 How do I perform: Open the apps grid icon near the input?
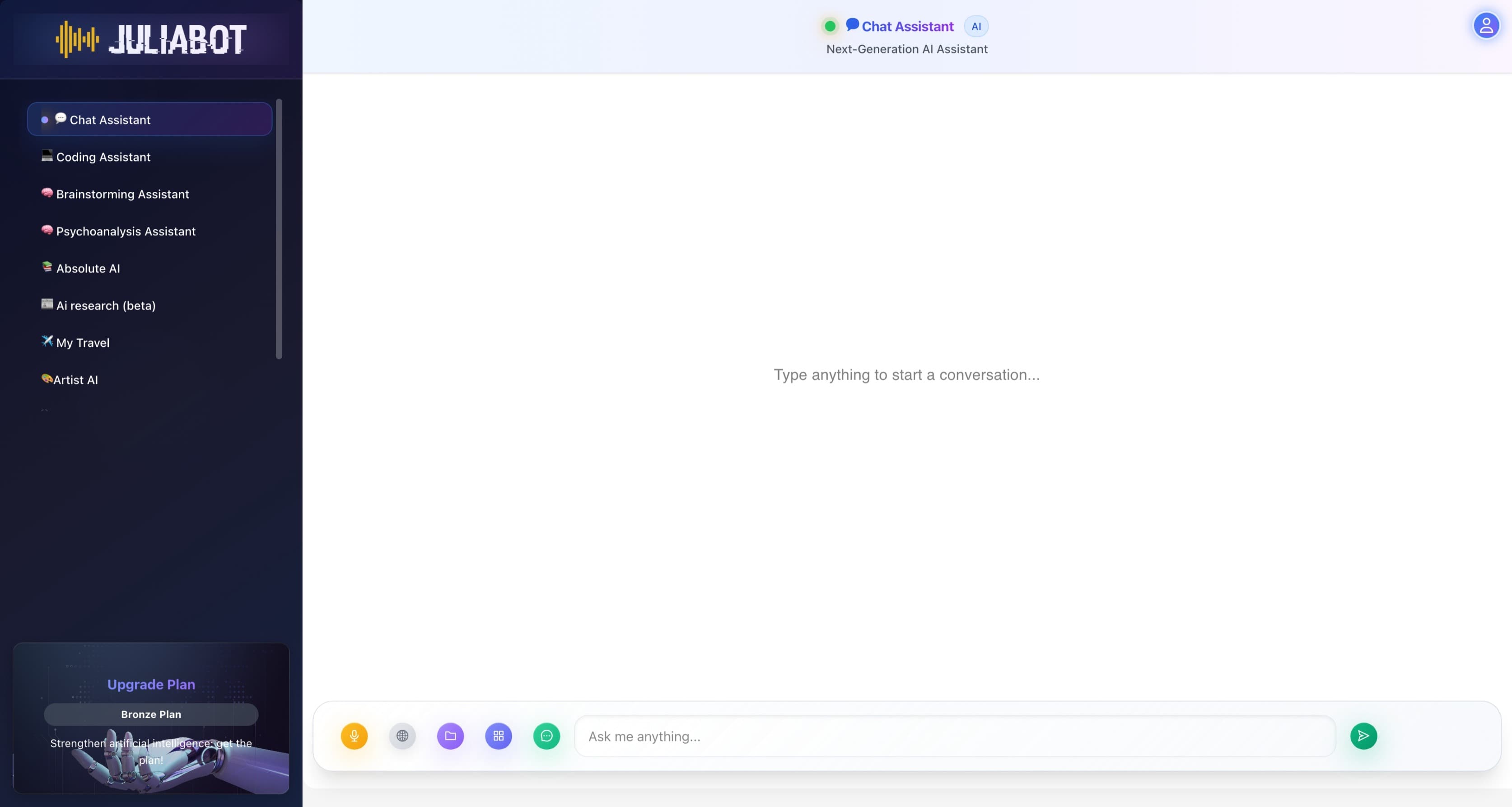498,735
